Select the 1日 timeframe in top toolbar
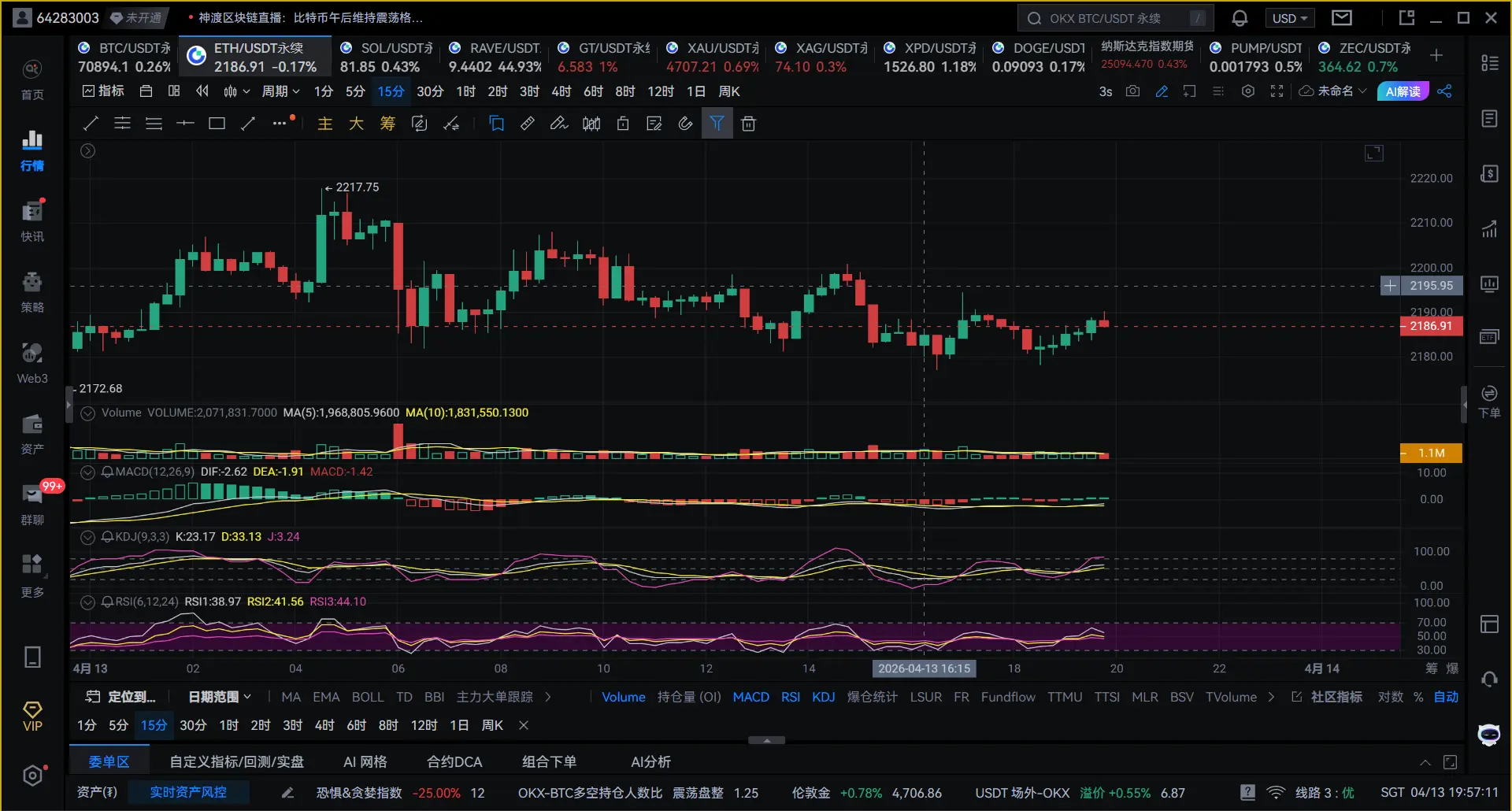 click(x=695, y=91)
